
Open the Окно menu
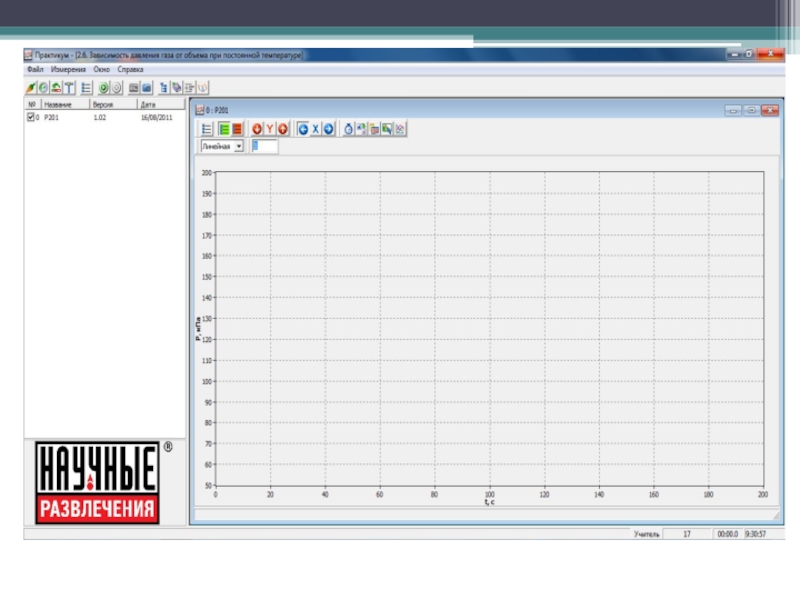102,69
